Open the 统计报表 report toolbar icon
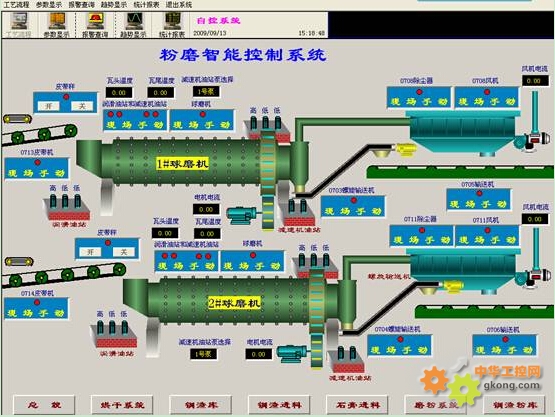The height and width of the screenshot is (417, 555). coord(172,24)
